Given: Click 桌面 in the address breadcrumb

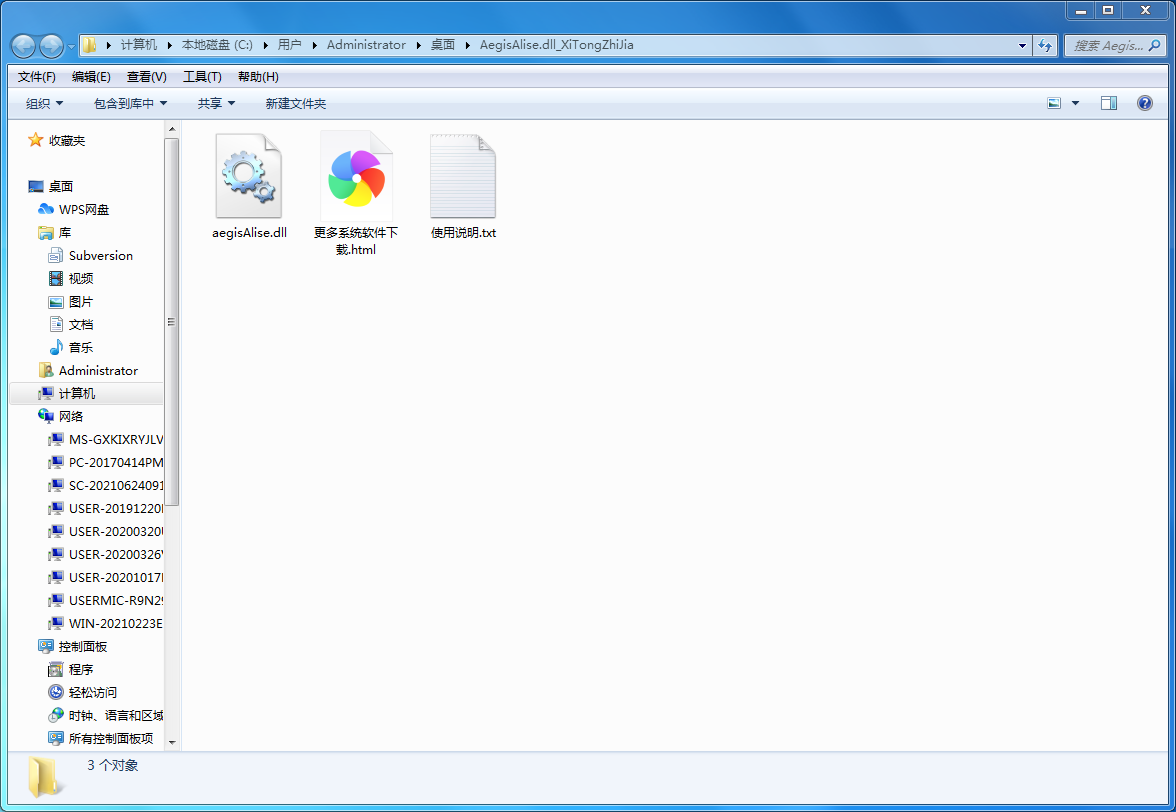Looking at the screenshot, I should point(442,45).
